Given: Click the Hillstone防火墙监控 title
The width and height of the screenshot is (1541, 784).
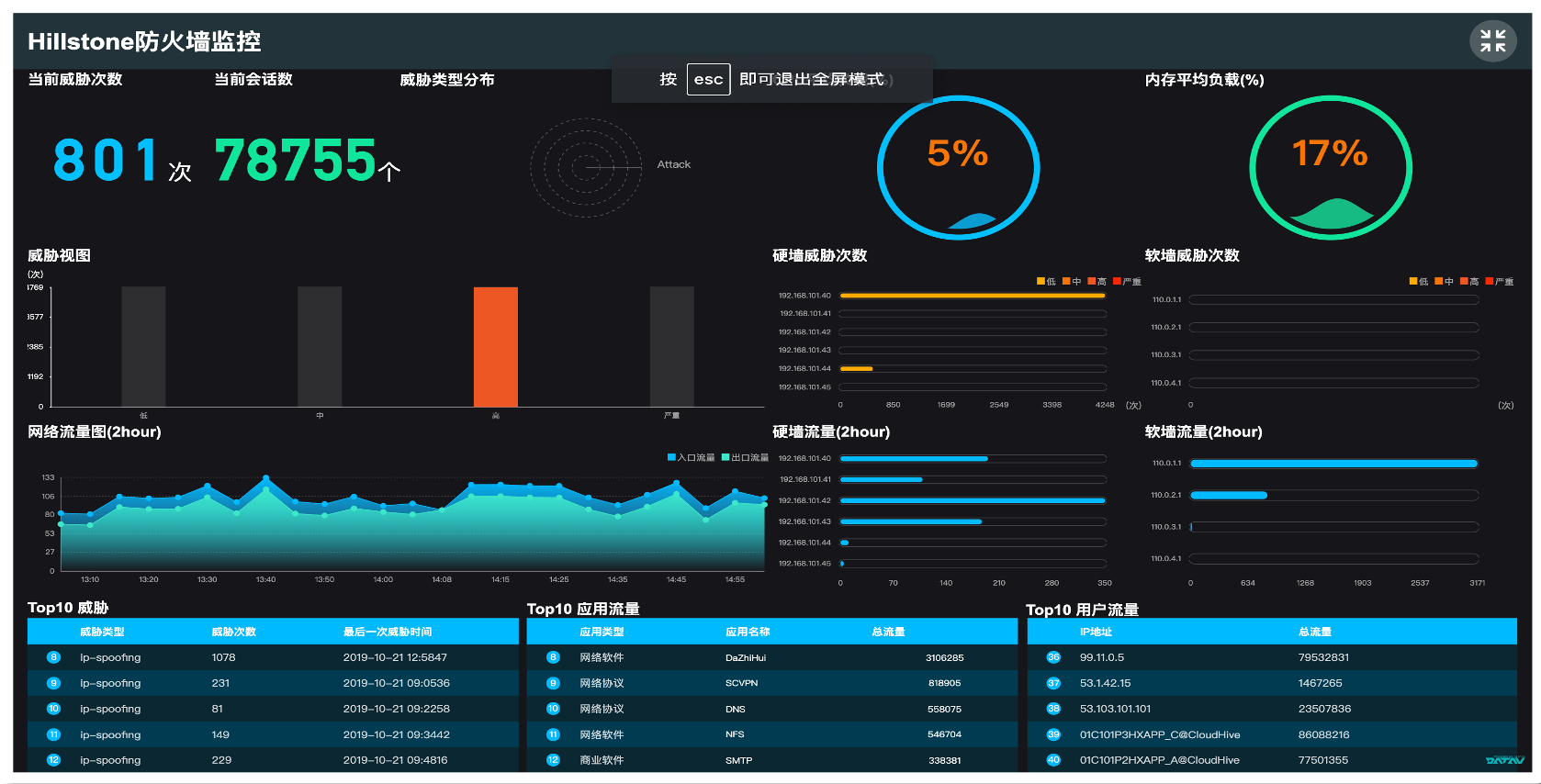Looking at the screenshot, I should (144, 41).
